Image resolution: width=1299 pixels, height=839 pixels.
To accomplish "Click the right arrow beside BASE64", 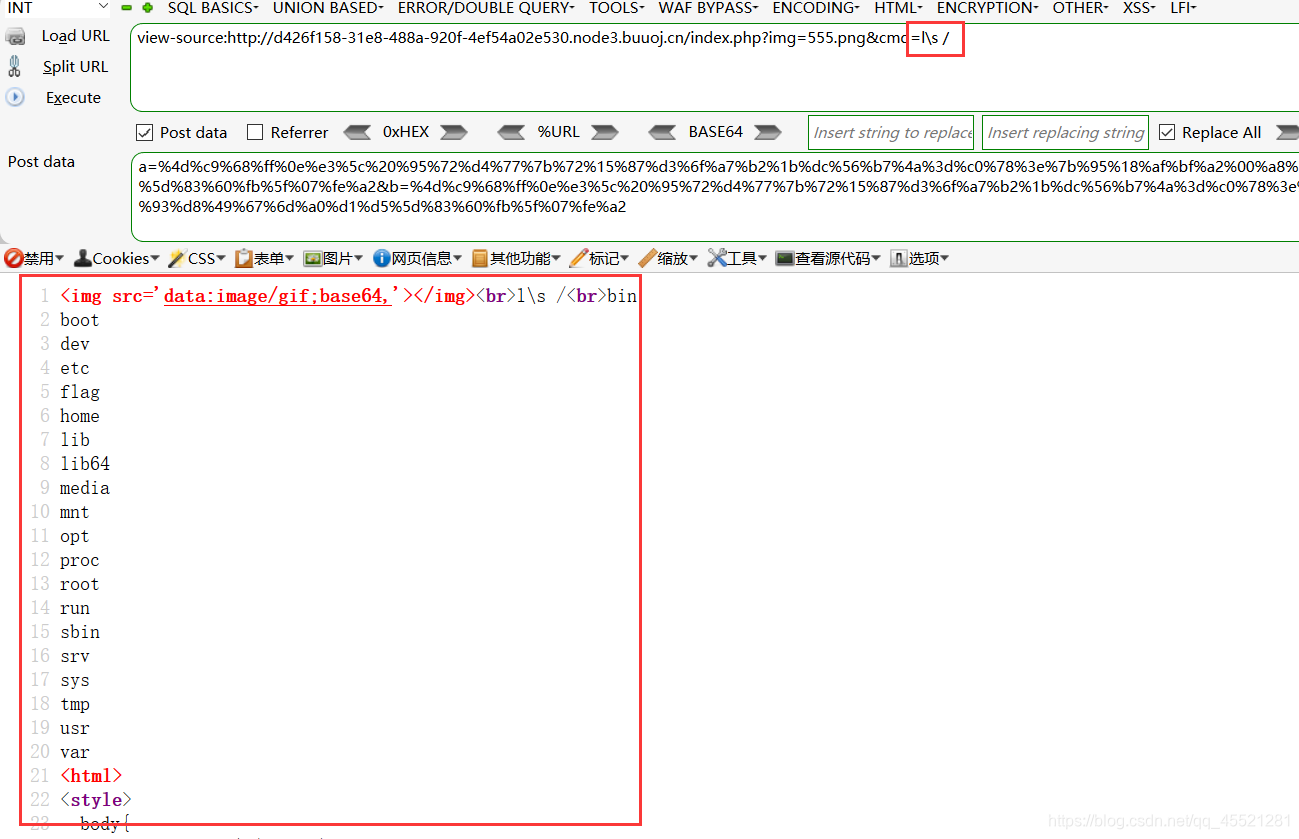I will point(768,132).
